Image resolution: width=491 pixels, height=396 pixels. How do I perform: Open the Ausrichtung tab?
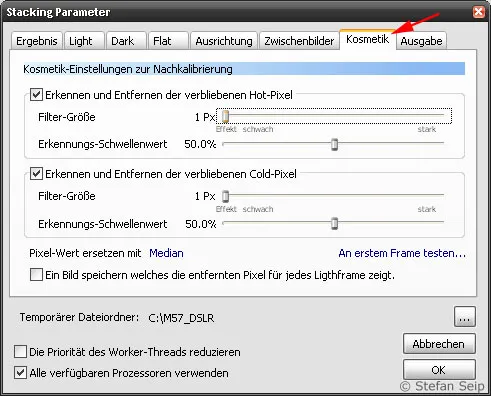coord(224,41)
